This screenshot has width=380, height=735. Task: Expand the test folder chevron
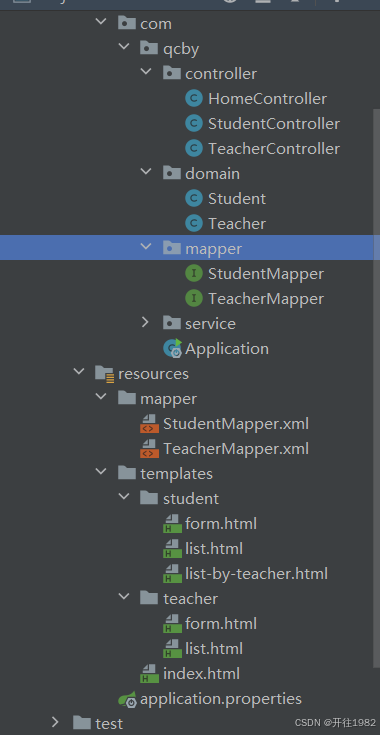click(55, 722)
